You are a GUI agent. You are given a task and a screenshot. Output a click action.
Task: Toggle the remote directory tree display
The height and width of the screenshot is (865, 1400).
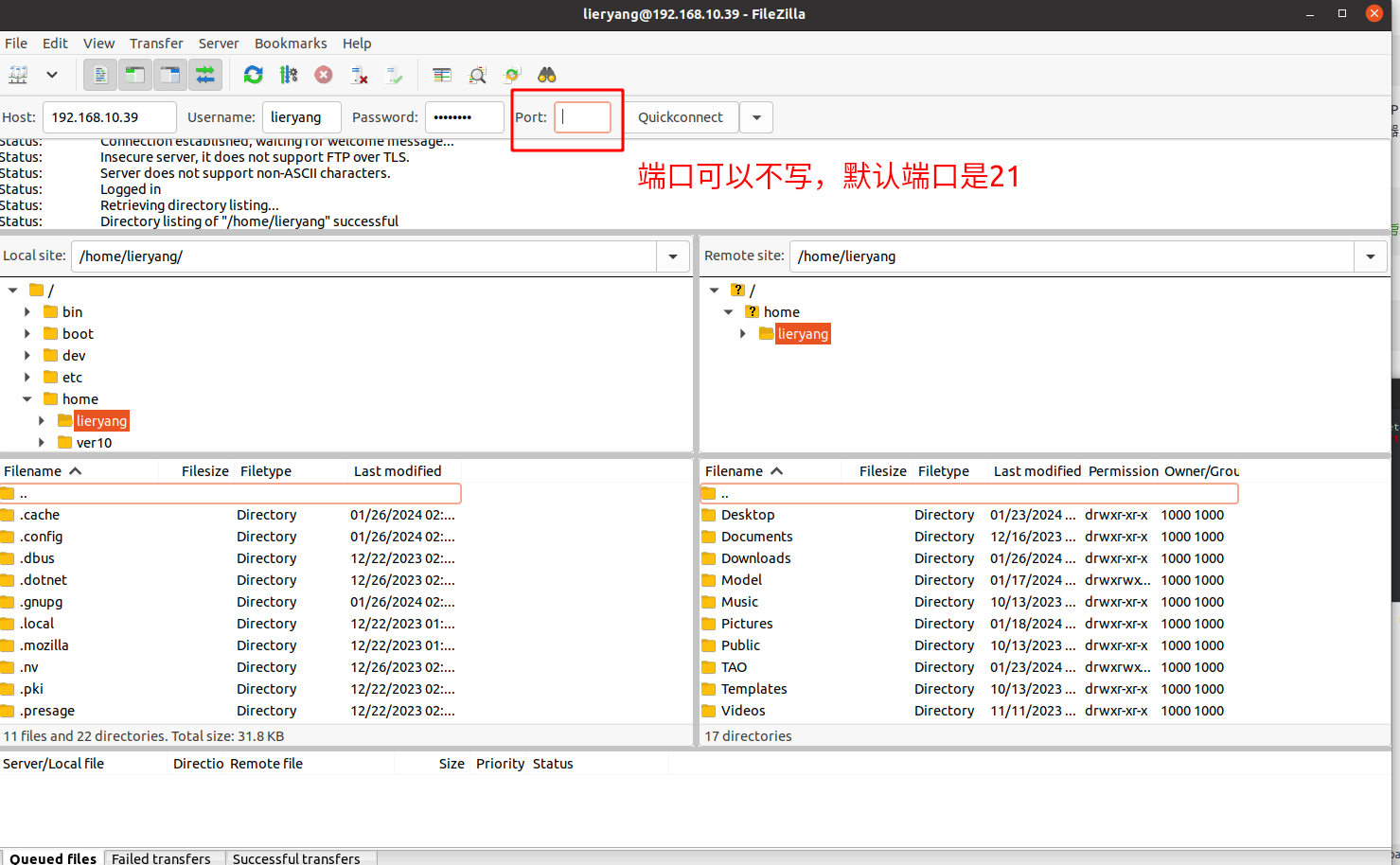[x=170, y=75]
